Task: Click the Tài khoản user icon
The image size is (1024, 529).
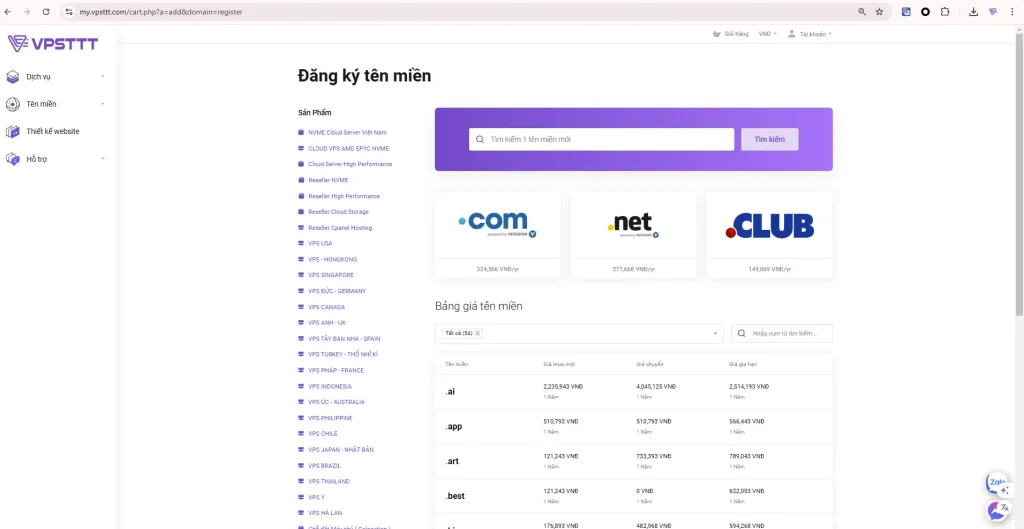Action: (792, 34)
